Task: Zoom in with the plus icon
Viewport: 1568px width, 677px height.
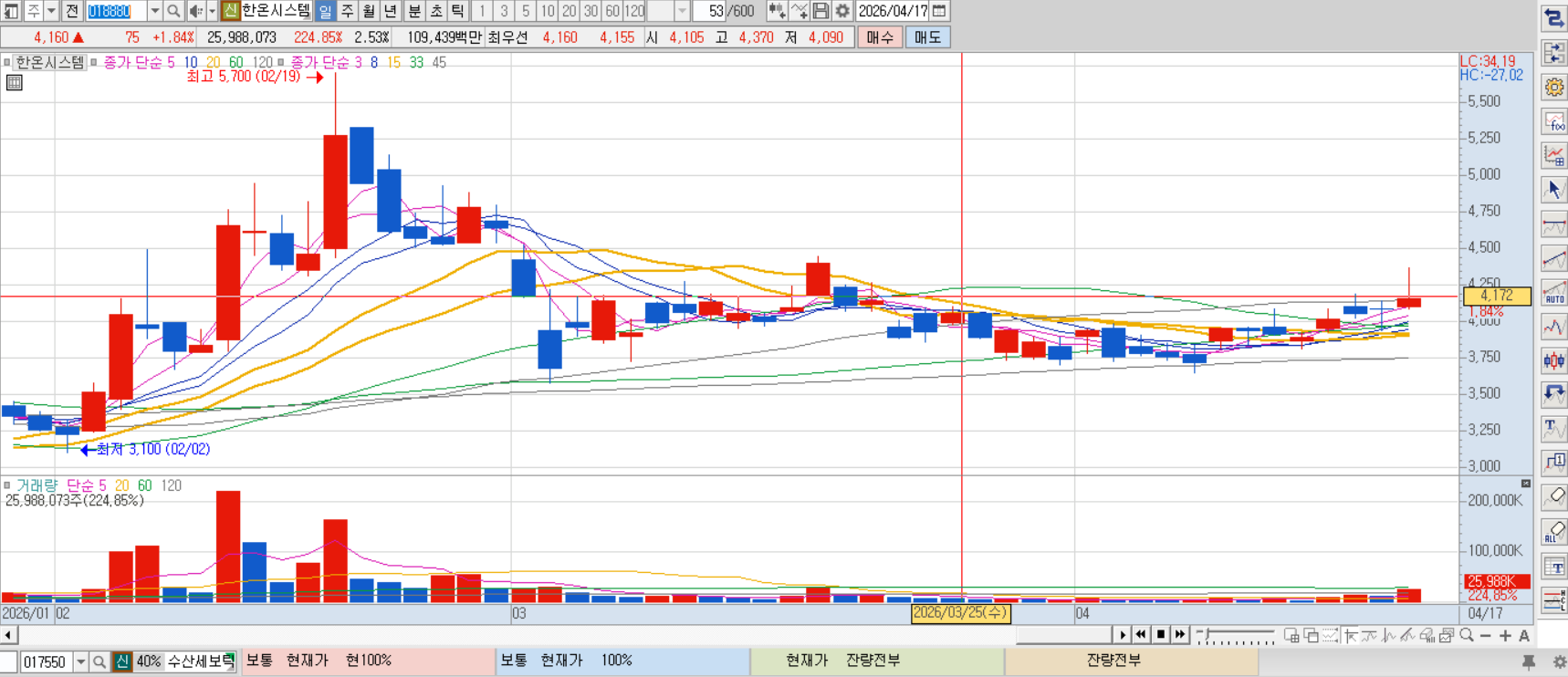Action: point(1505,635)
